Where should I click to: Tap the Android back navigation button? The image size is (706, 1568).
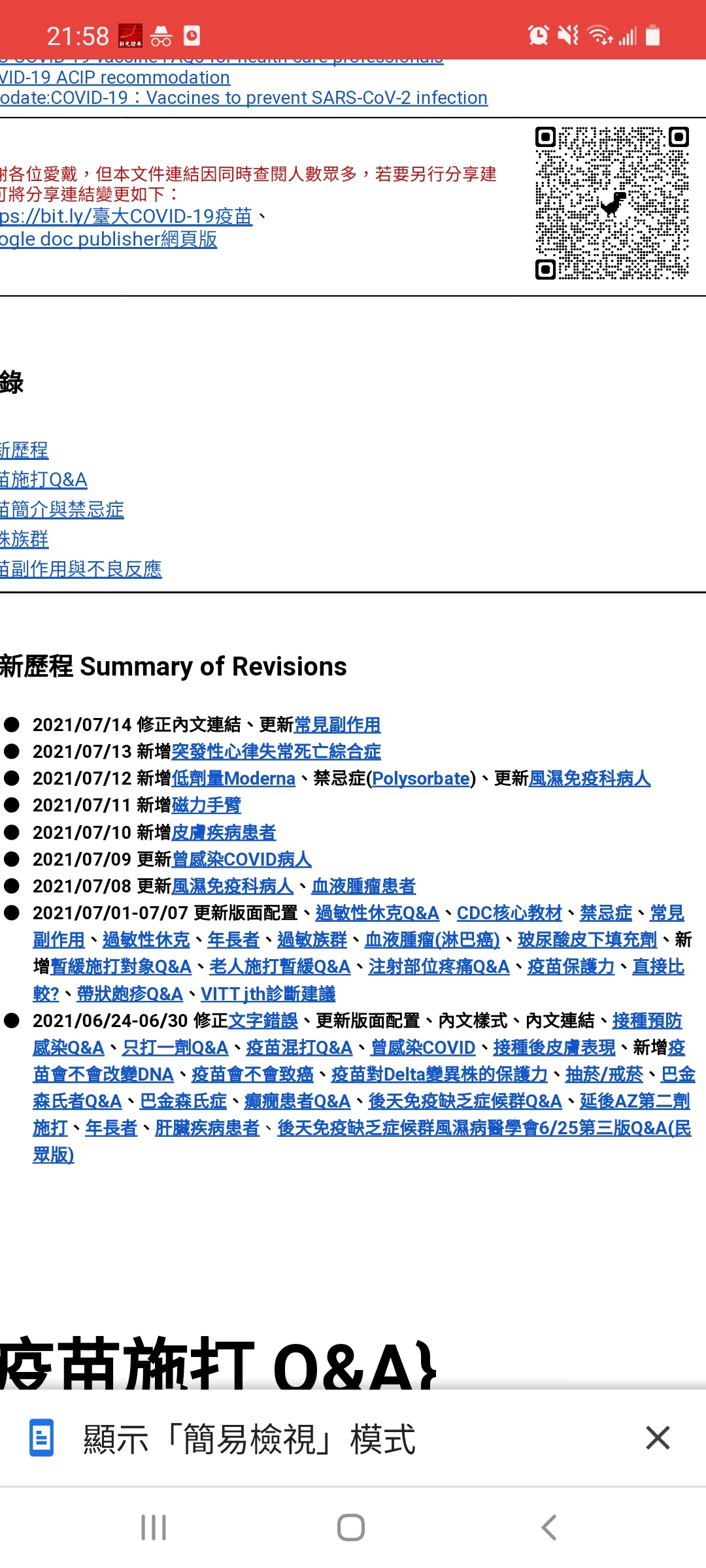tap(549, 1527)
